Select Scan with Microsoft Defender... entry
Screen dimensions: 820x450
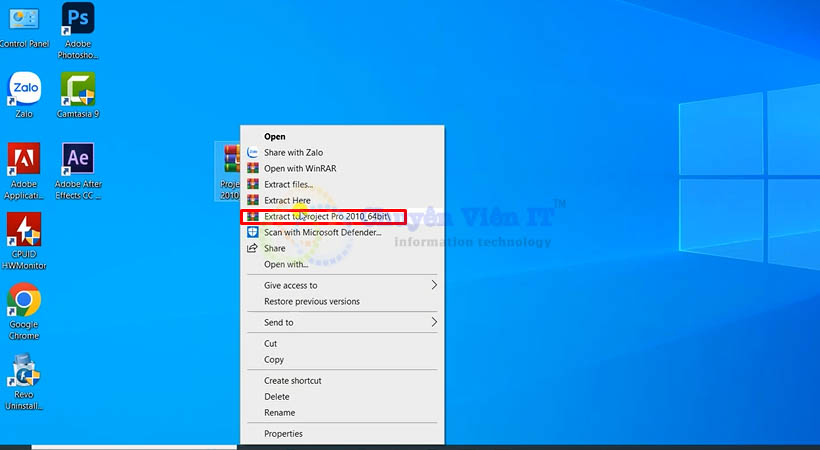pos(322,232)
